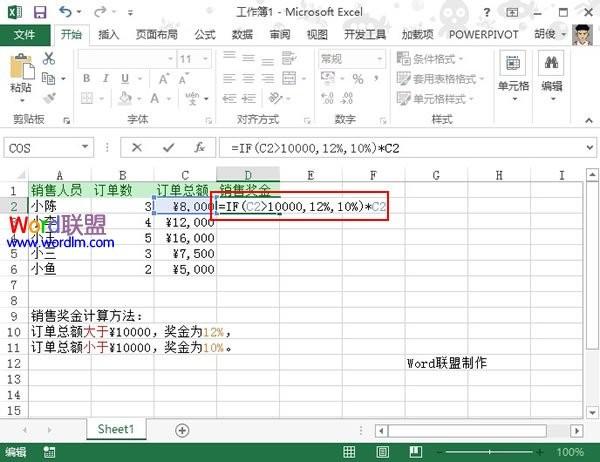The image size is (600, 462).
Task: Switch to the 页面布局 tab
Action: [157, 35]
